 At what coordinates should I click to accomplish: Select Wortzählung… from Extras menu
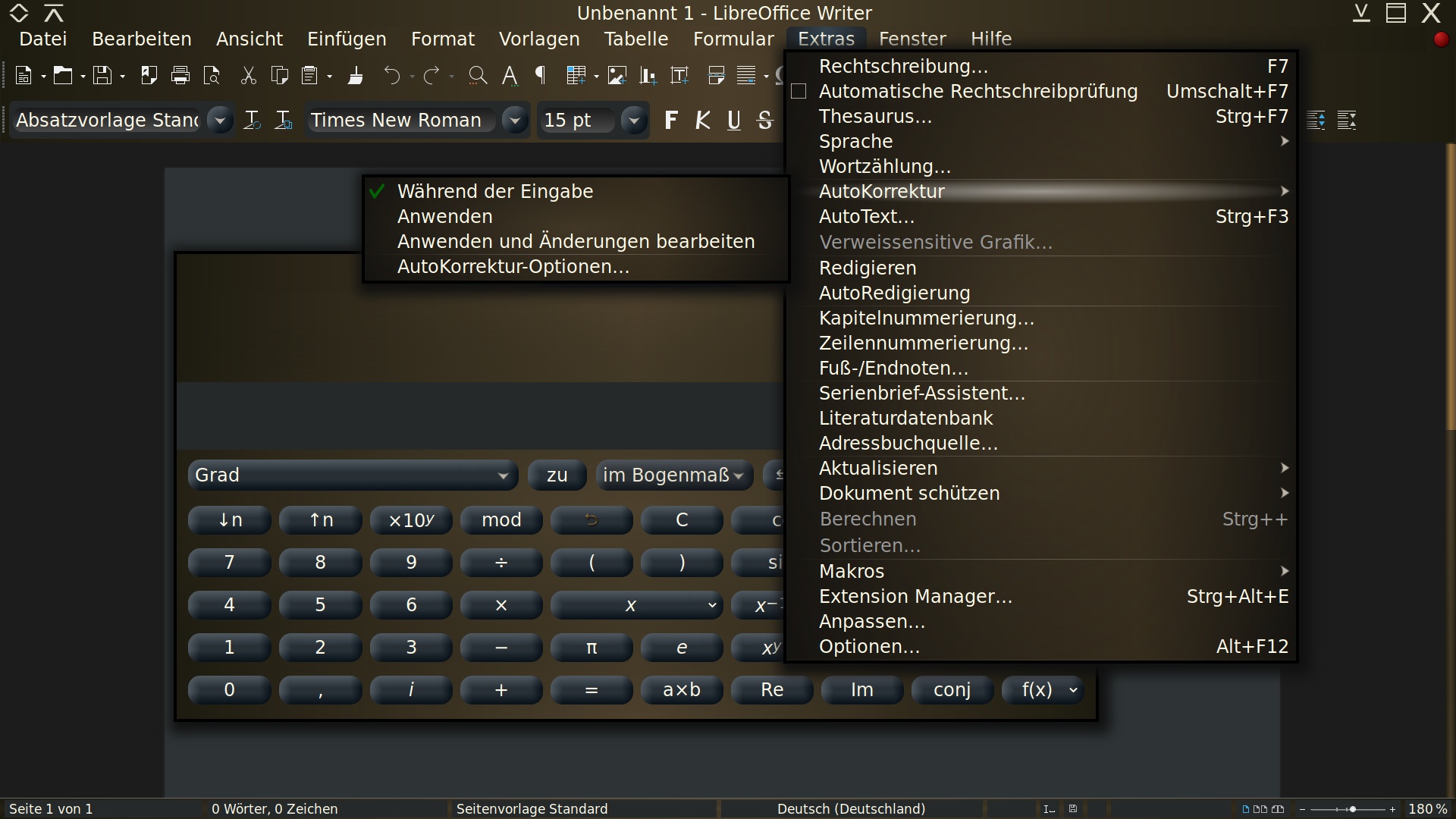point(1042,166)
